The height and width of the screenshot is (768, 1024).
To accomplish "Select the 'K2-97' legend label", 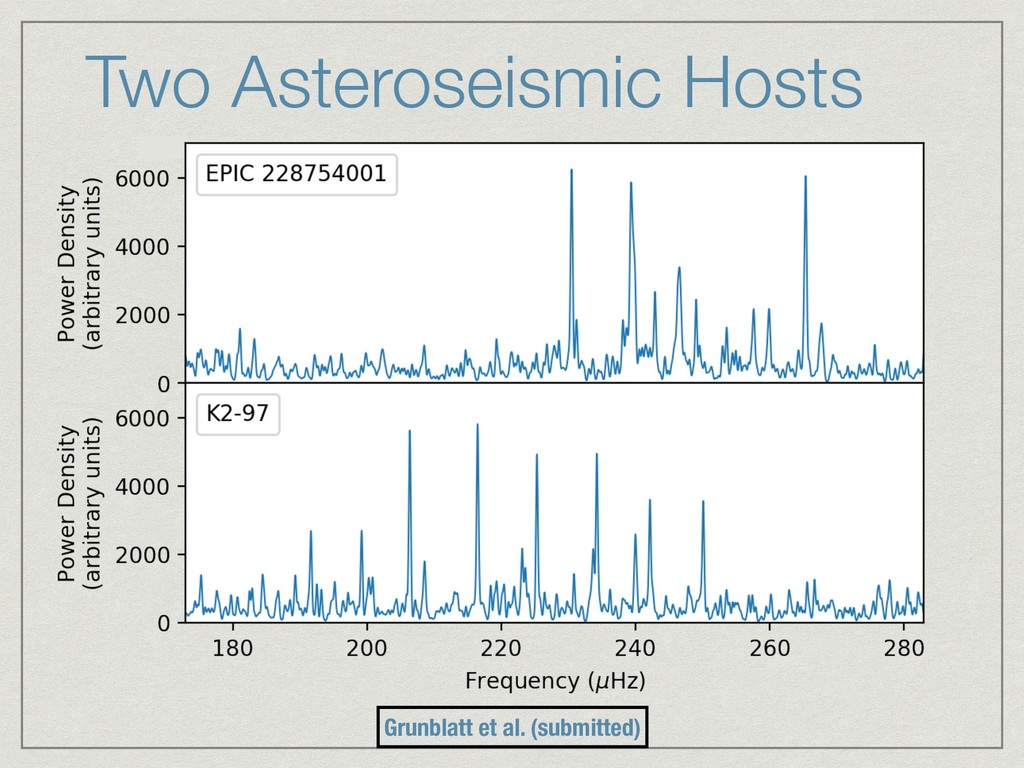I will 238,414.
